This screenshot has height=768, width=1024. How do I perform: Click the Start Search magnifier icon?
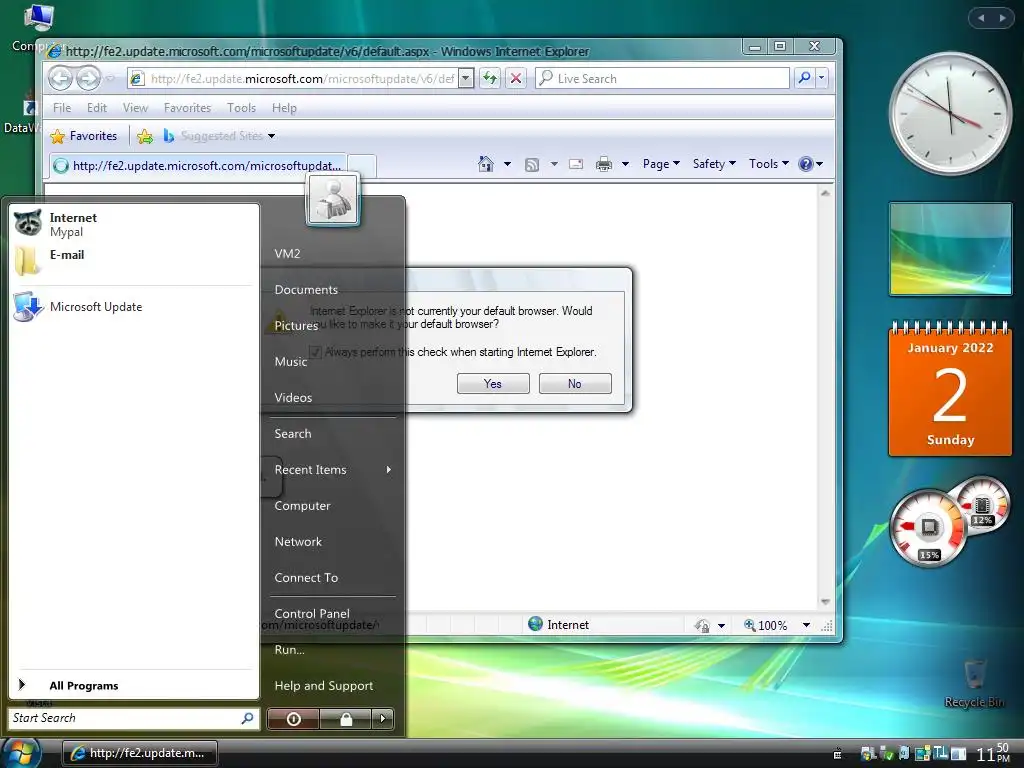(248, 718)
